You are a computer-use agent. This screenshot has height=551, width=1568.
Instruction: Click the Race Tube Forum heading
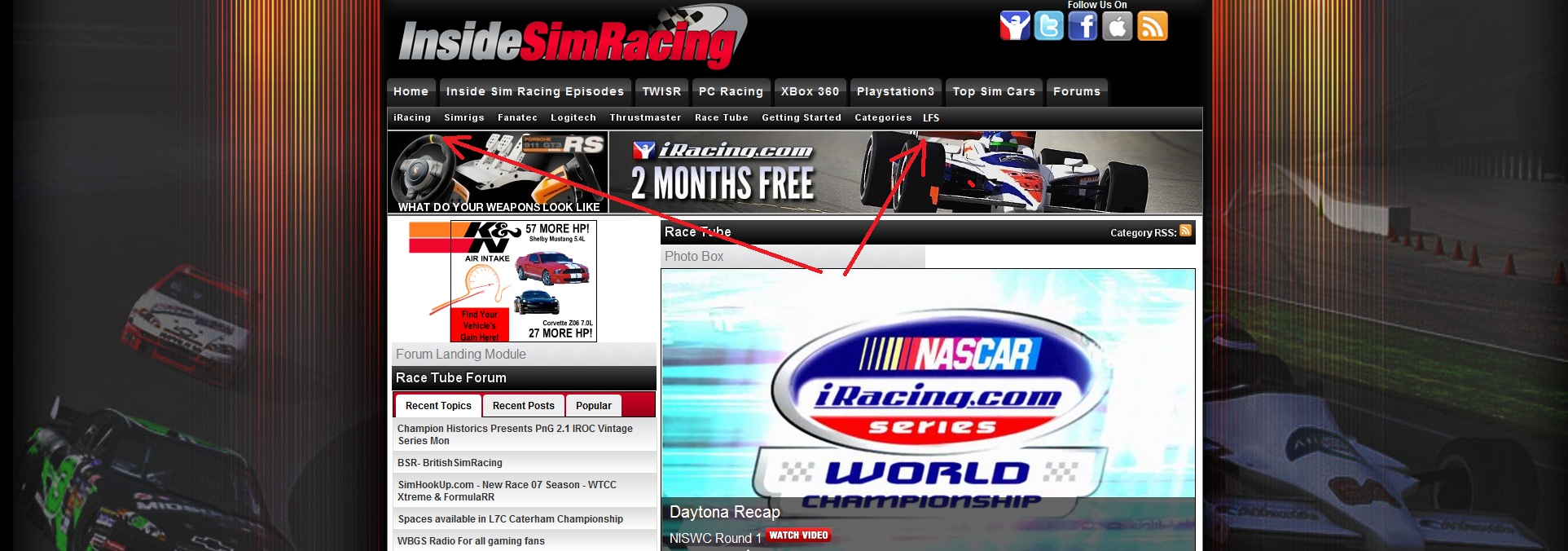click(x=451, y=378)
